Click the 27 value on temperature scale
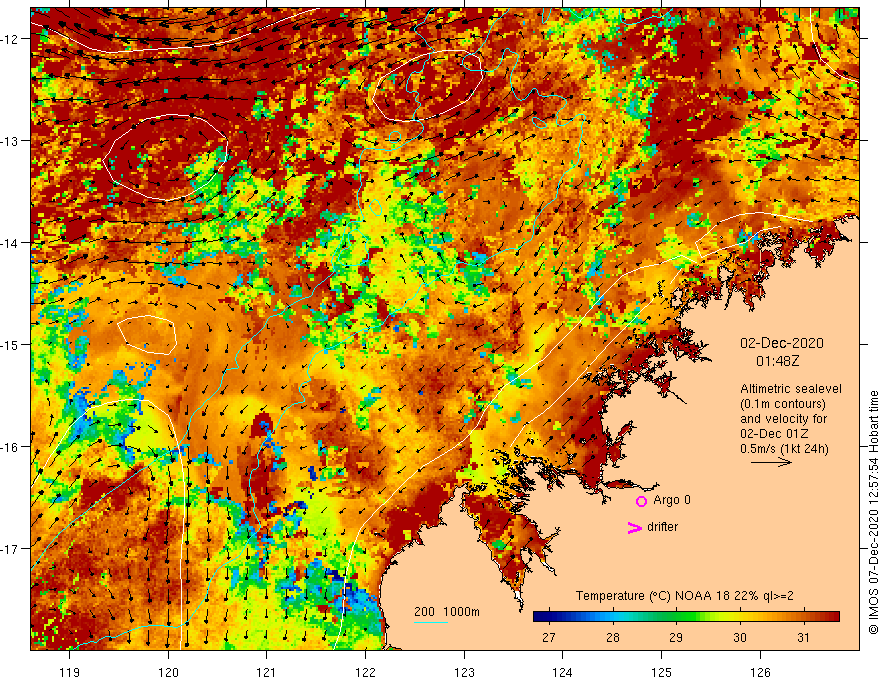880x680 pixels. pyautogui.click(x=549, y=637)
